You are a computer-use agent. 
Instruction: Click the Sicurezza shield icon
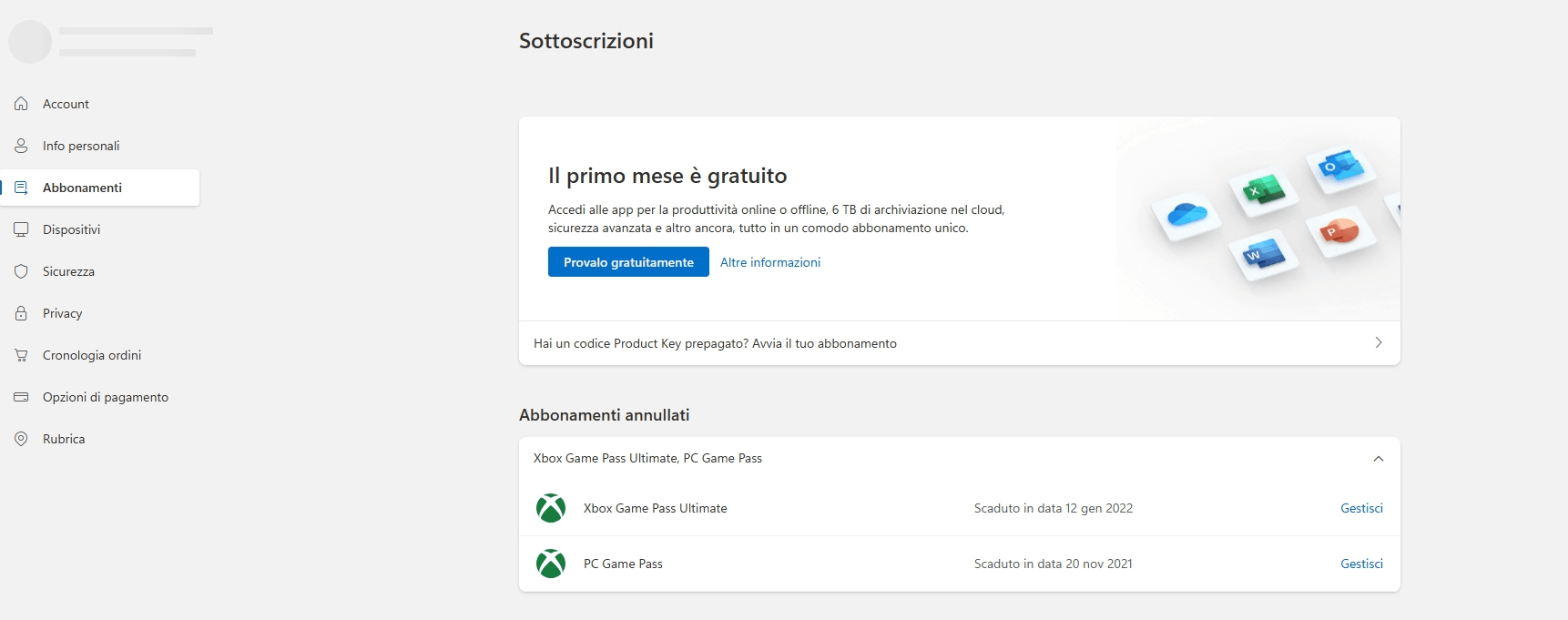click(x=21, y=271)
